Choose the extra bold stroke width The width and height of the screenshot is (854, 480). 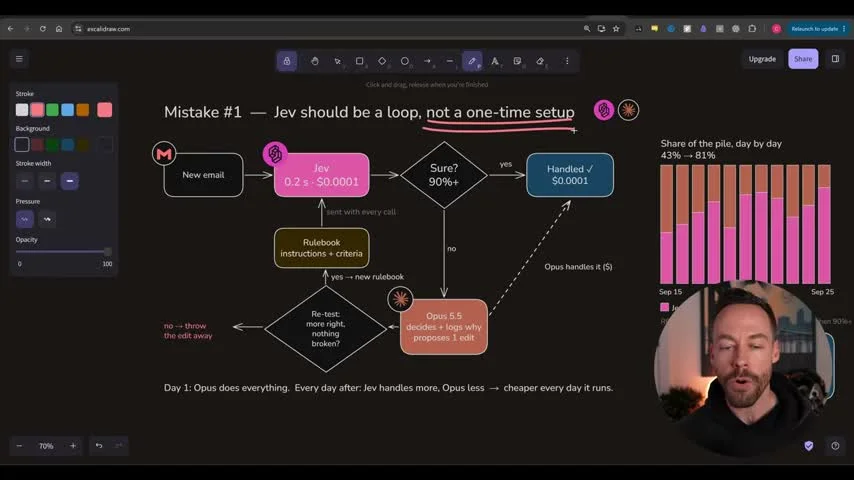coord(70,181)
